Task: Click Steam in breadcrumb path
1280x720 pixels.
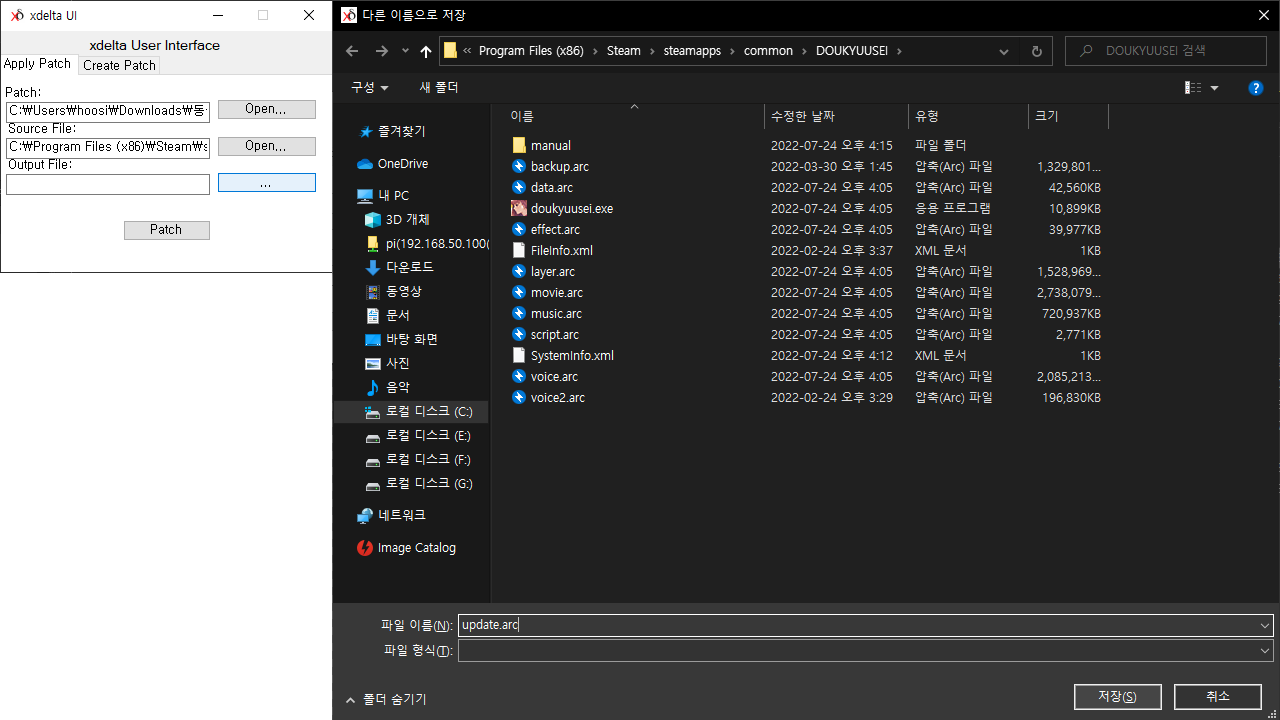Action: tap(624, 51)
